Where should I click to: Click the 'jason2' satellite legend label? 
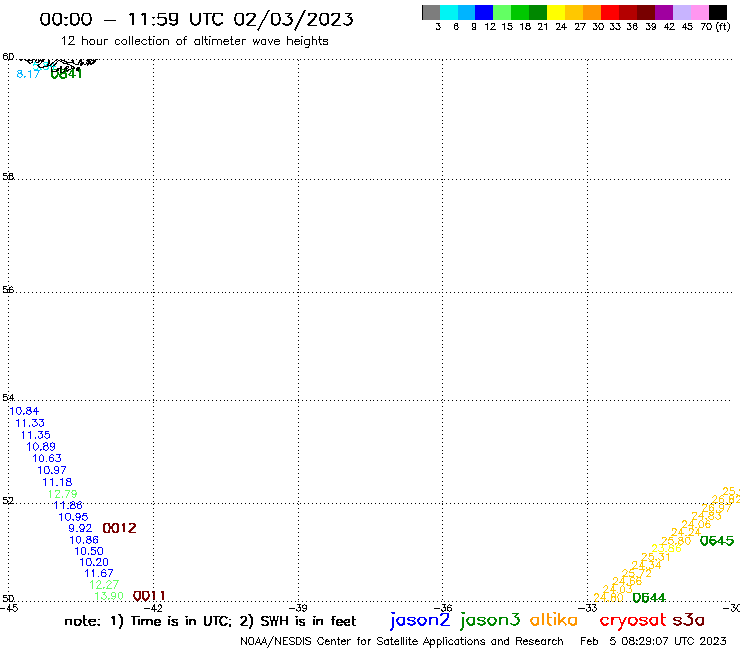(x=420, y=620)
